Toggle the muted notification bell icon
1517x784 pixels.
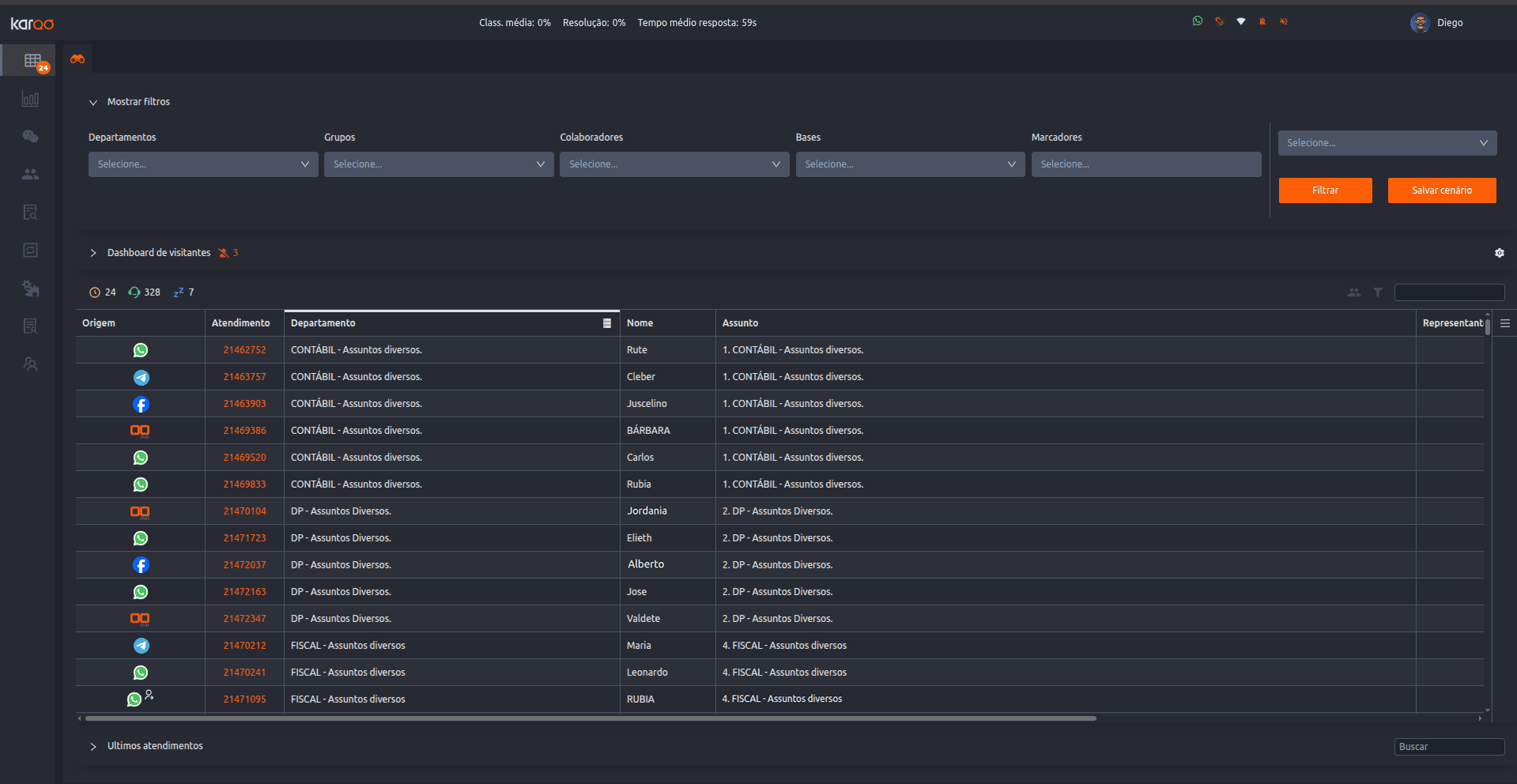(1262, 21)
